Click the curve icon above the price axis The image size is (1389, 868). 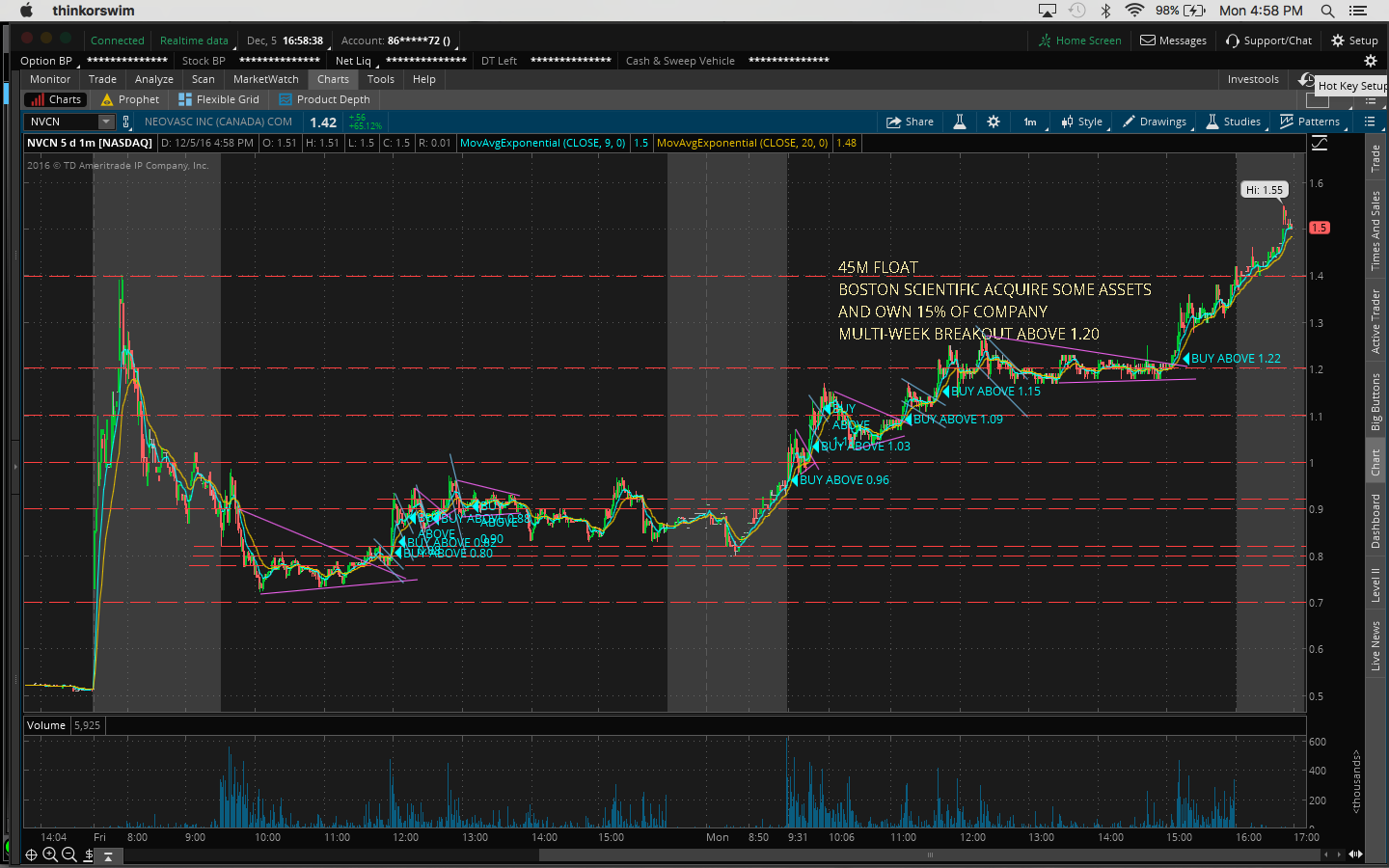click(x=1320, y=143)
